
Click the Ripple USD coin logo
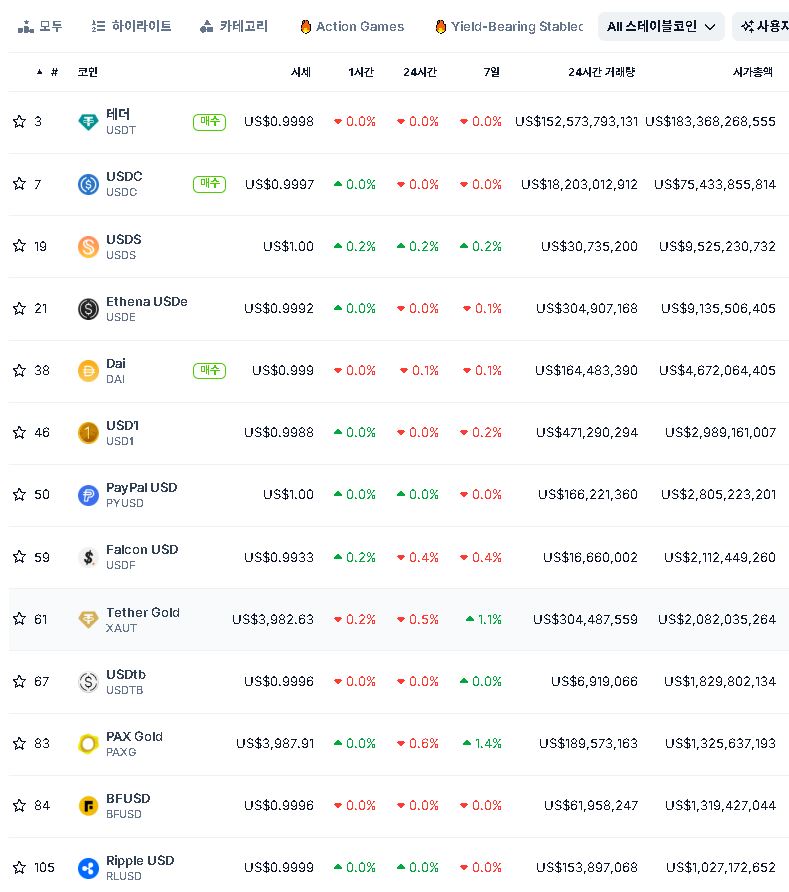click(88, 867)
